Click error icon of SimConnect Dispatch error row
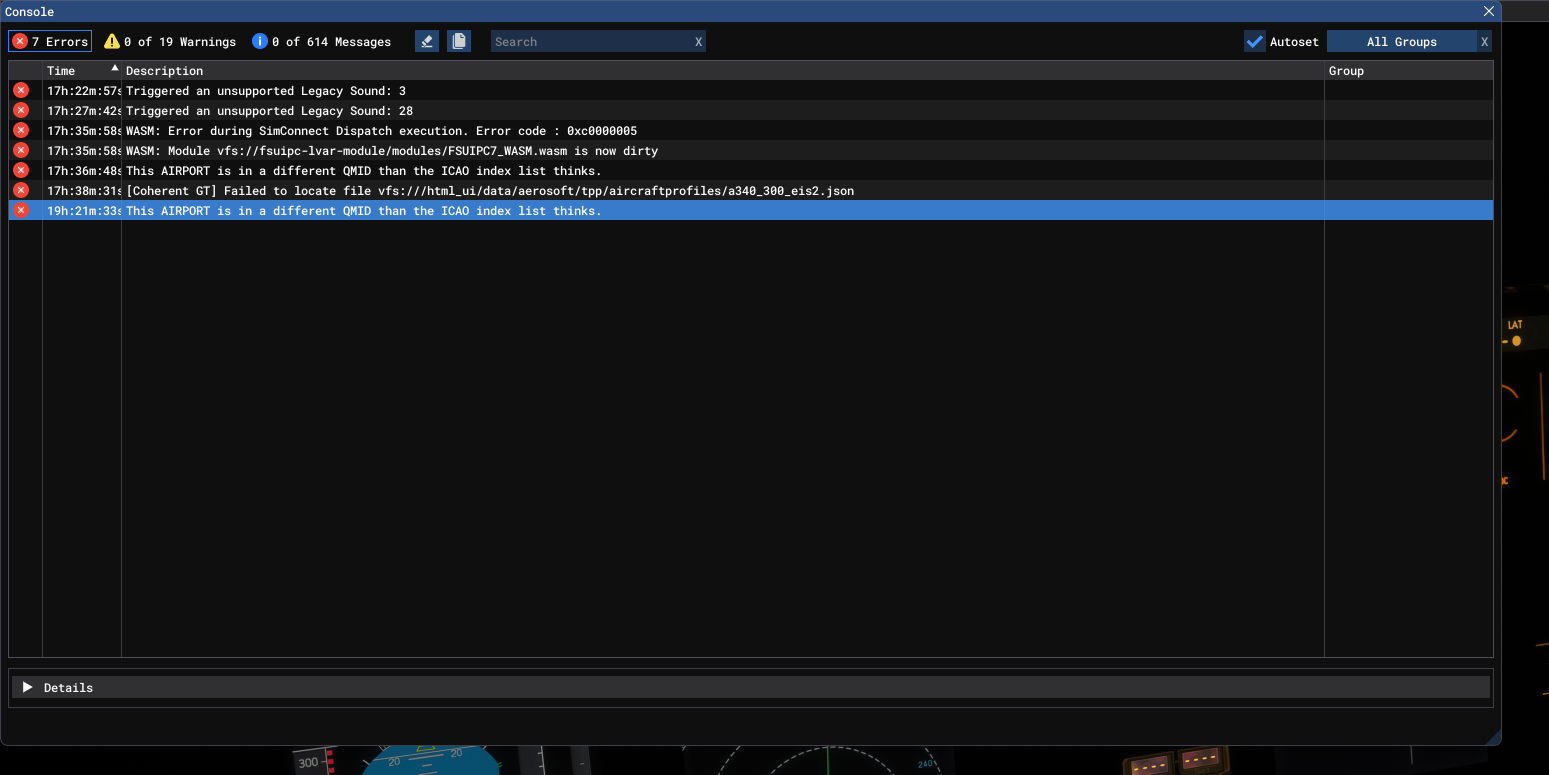The height and width of the screenshot is (775, 1549). (21, 130)
